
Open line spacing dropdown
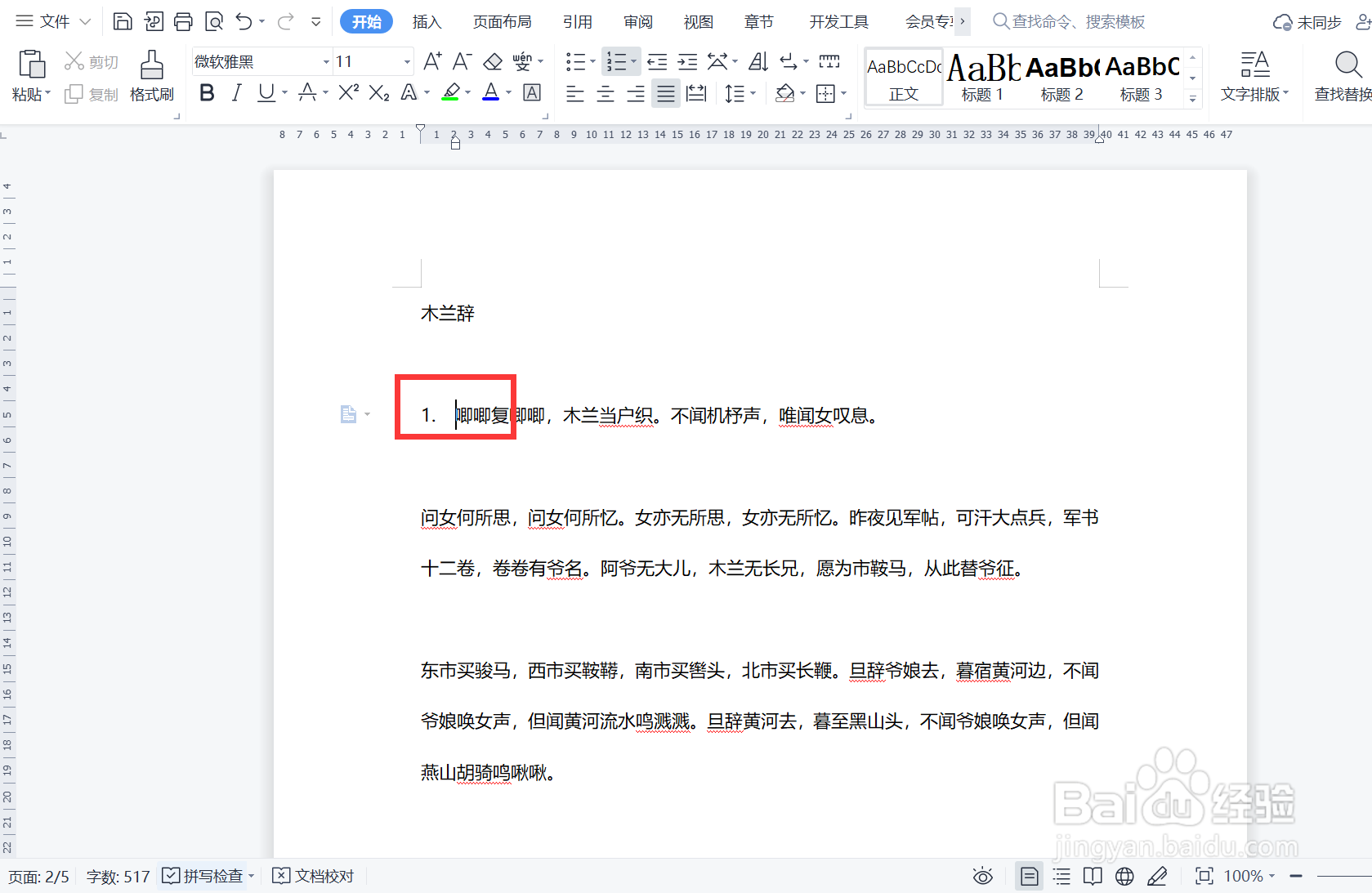[753, 94]
